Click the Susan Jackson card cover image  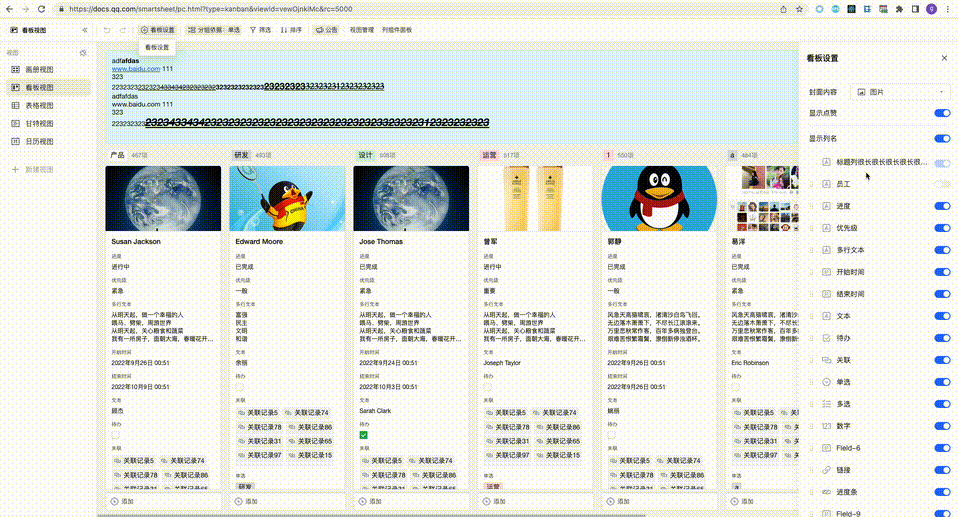[163, 199]
